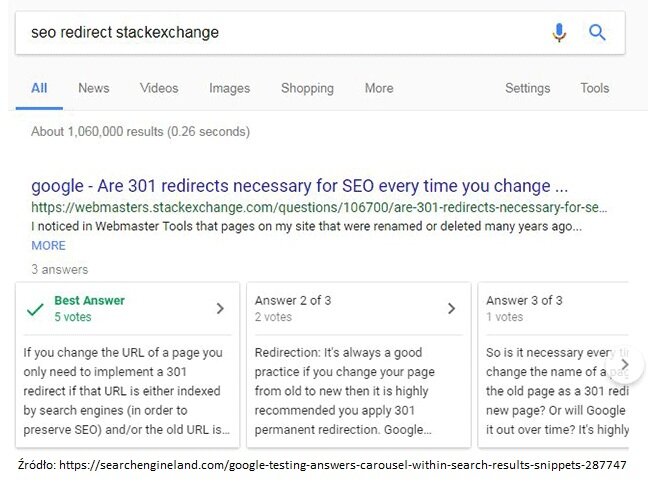Open the Settings menu
Image resolution: width=666 pixels, height=482 pixels.
tap(527, 88)
